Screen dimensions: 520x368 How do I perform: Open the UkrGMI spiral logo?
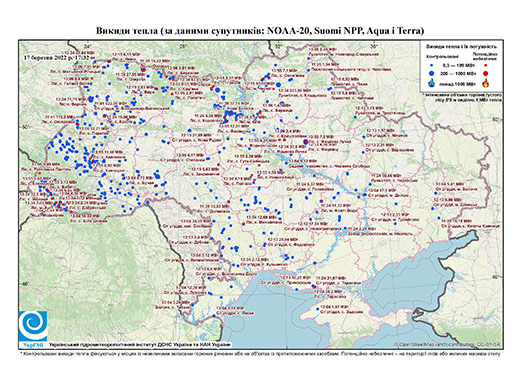pos(33,325)
